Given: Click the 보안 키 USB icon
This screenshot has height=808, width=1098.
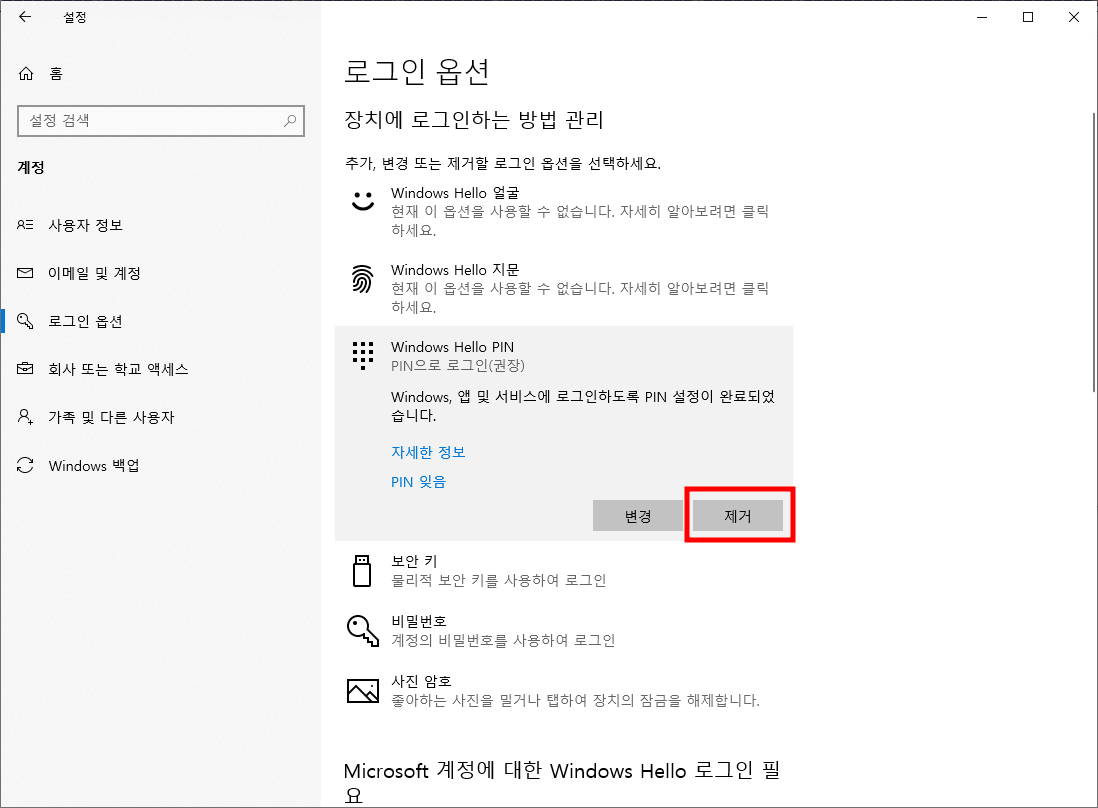Looking at the screenshot, I should (x=362, y=571).
